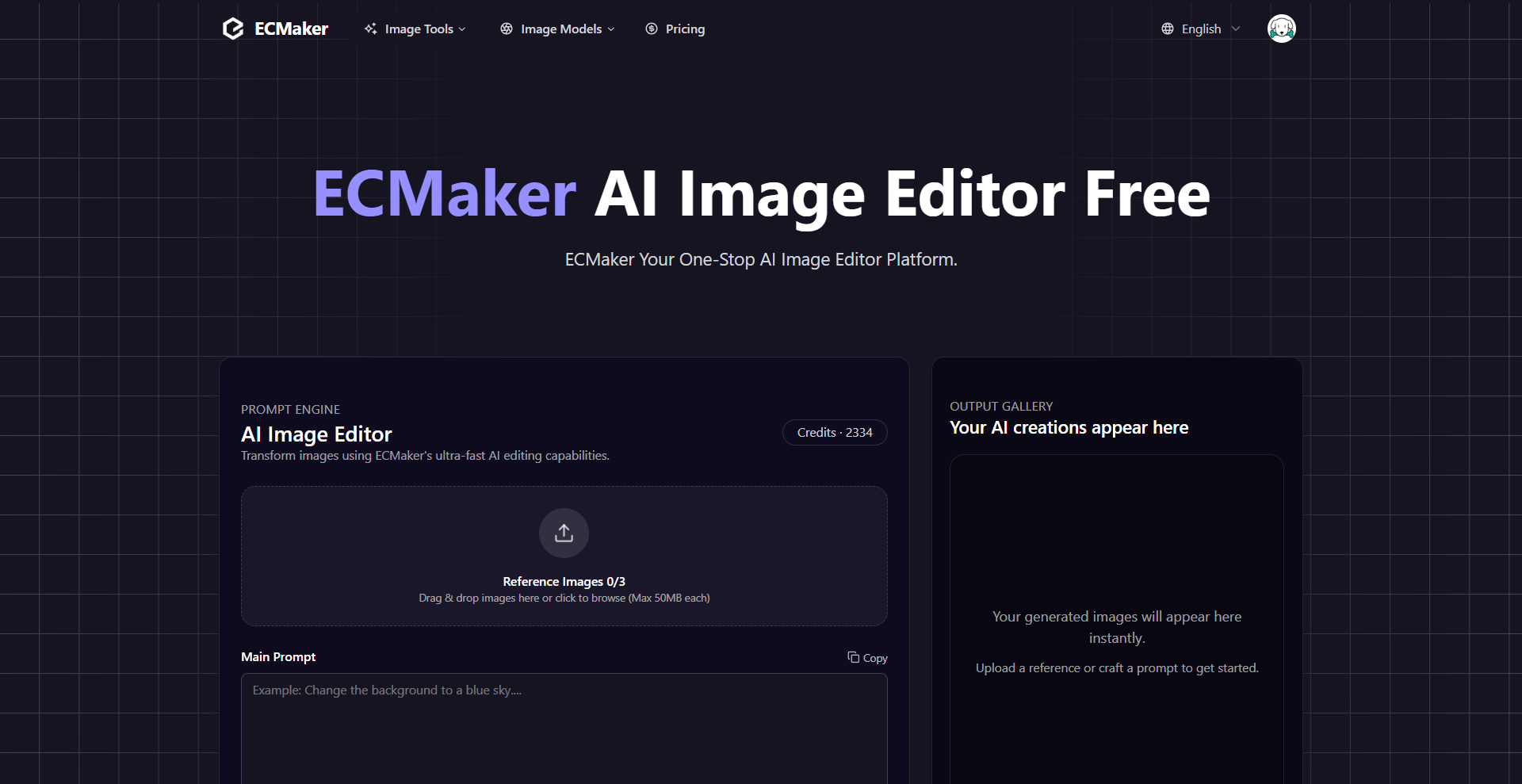
Task: Open the English language selector
Action: pyautogui.click(x=1201, y=29)
